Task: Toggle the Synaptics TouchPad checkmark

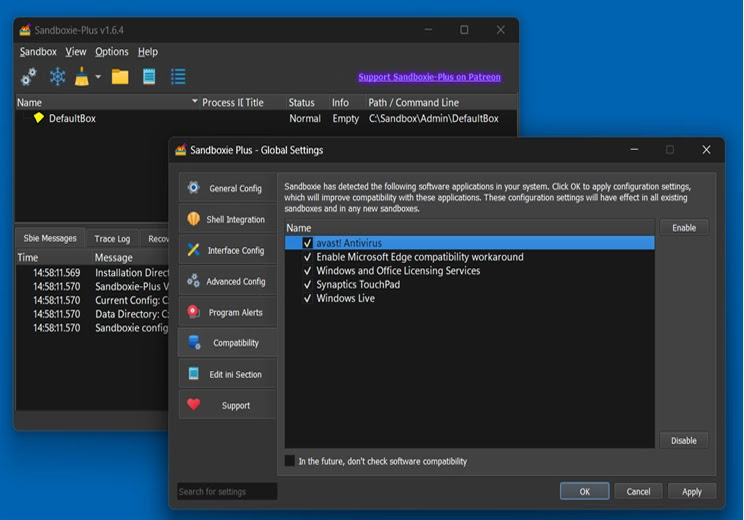Action: 307,284
